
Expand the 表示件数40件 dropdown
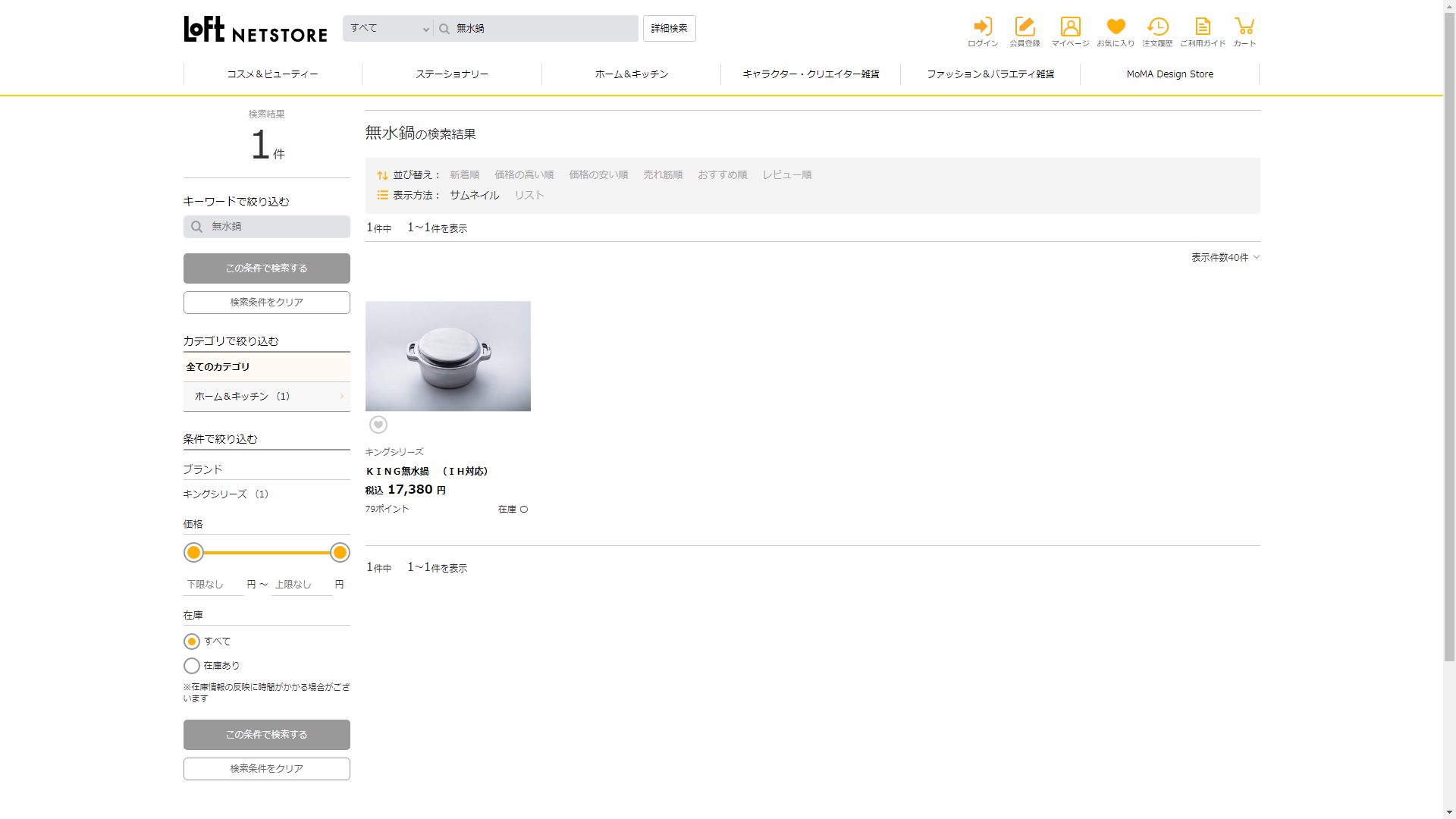click(1225, 258)
